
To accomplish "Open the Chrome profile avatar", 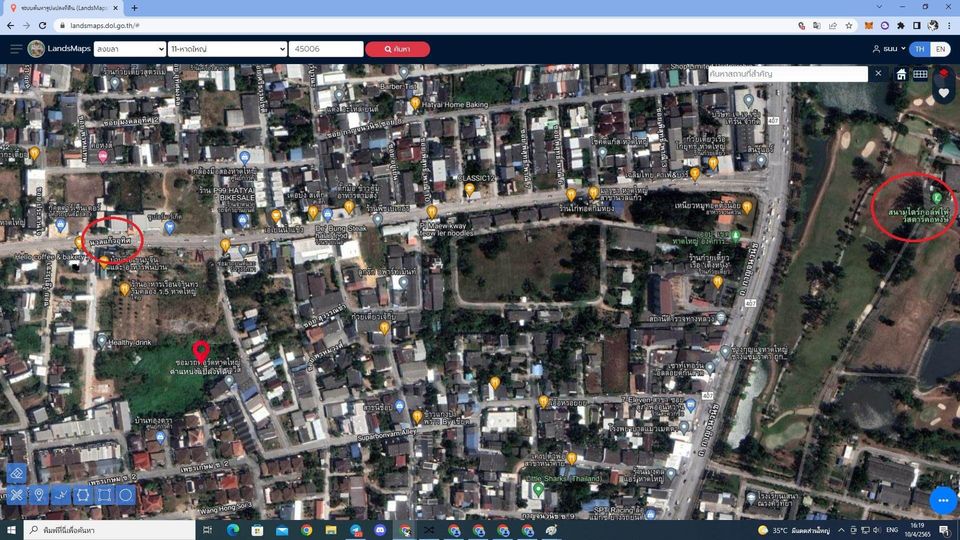I will [x=932, y=26].
